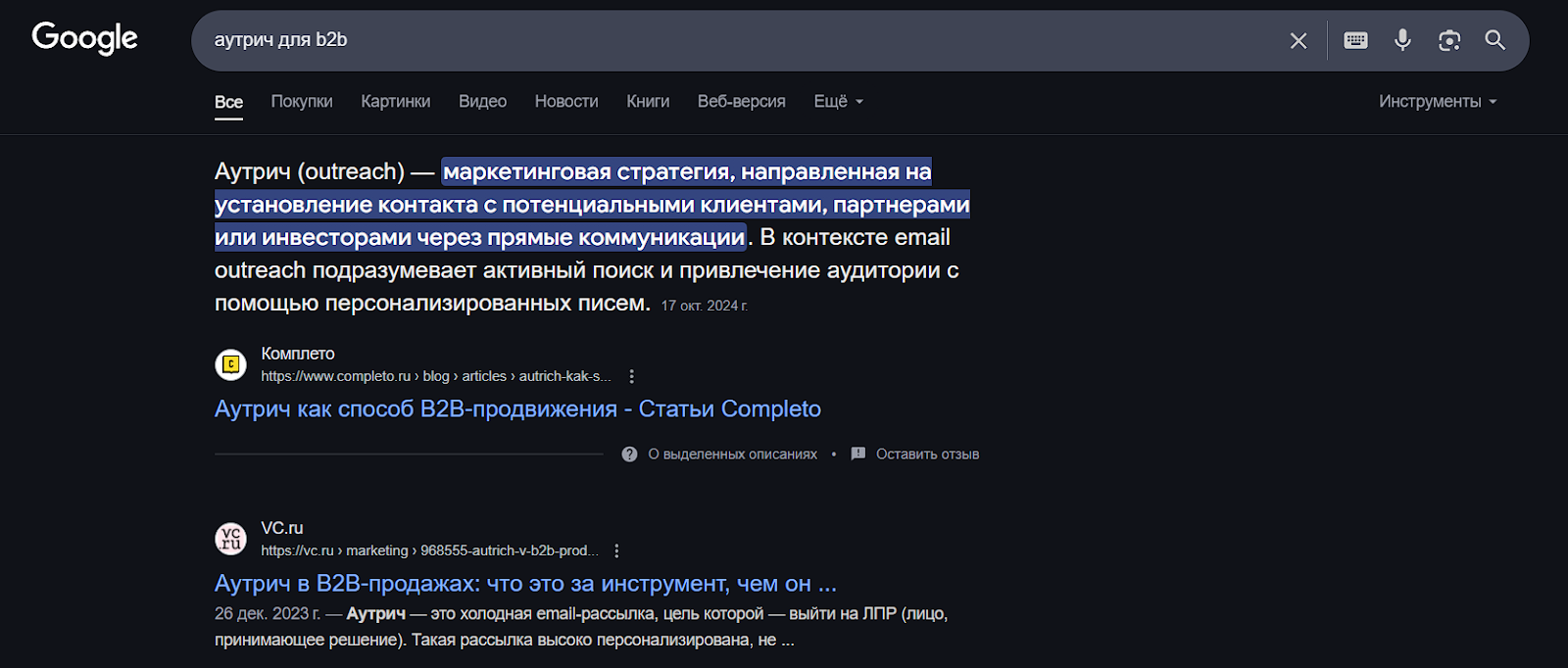The height and width of the screenshot is (668, 1568).
Task: Clear the search query with X icon
Action: (1298, 40)
